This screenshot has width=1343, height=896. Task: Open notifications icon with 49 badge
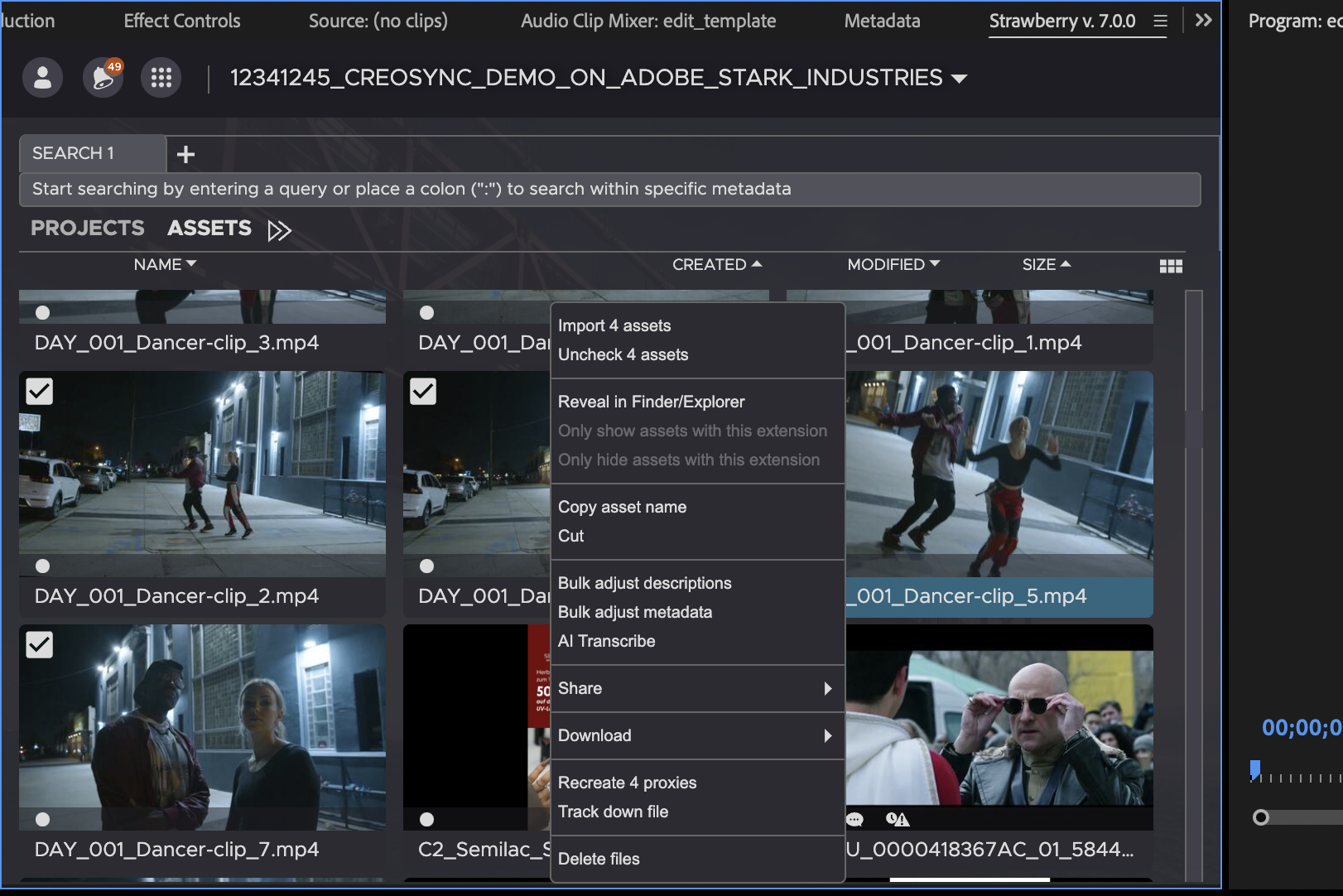click(103, 78)
